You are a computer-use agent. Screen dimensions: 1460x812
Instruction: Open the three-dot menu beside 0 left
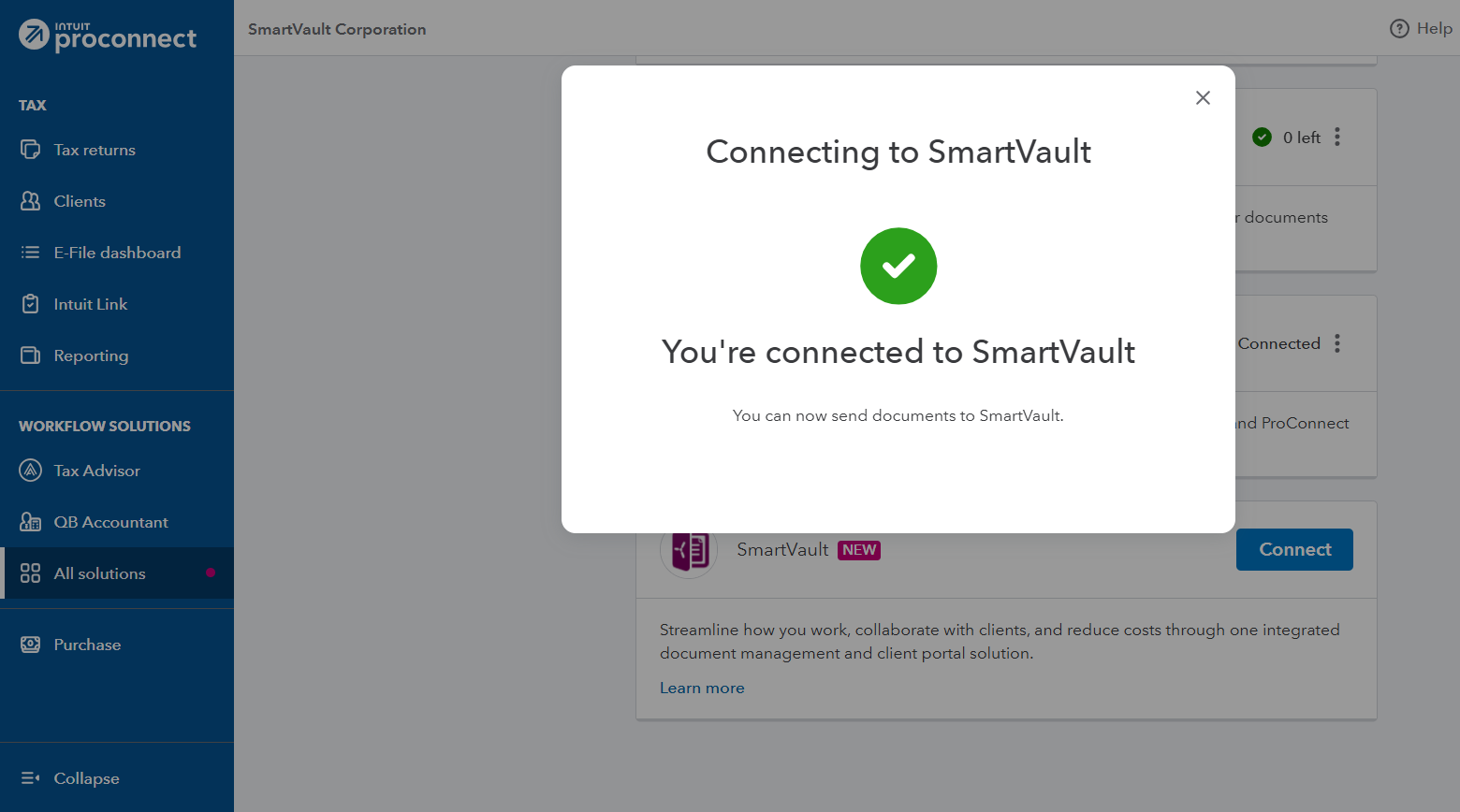pyautogui.click(x=1337, y=138)
